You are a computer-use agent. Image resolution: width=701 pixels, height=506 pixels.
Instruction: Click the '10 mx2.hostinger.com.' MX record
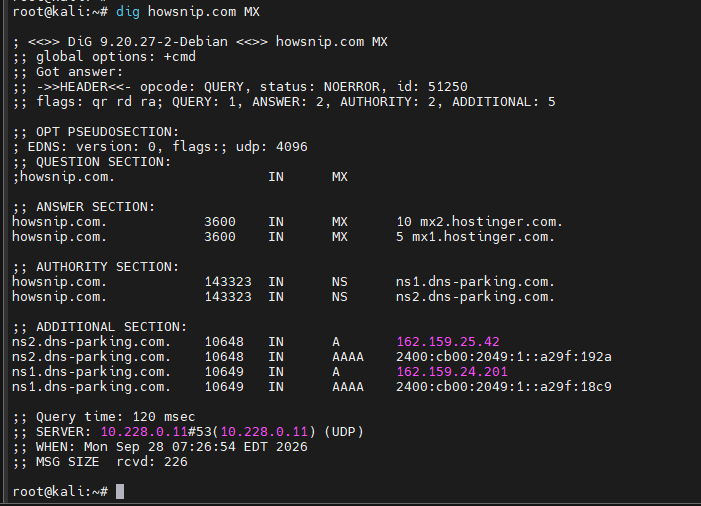point(479,222)
